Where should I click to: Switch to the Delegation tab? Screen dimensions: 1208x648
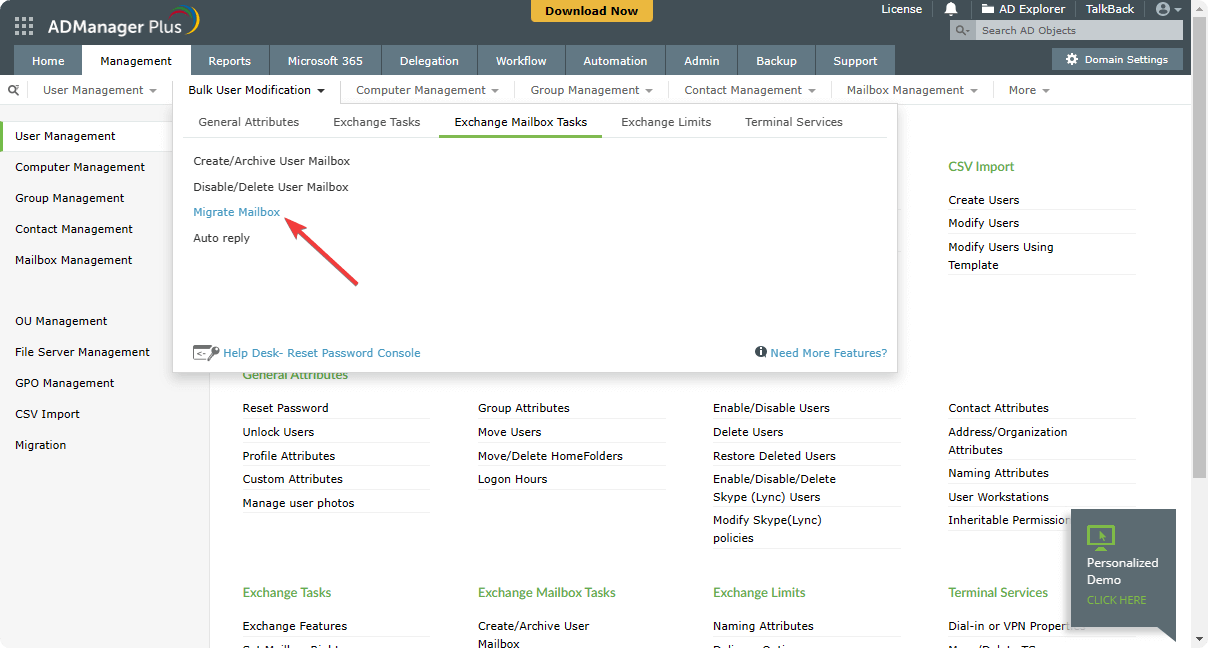click(x=429, y=61)
